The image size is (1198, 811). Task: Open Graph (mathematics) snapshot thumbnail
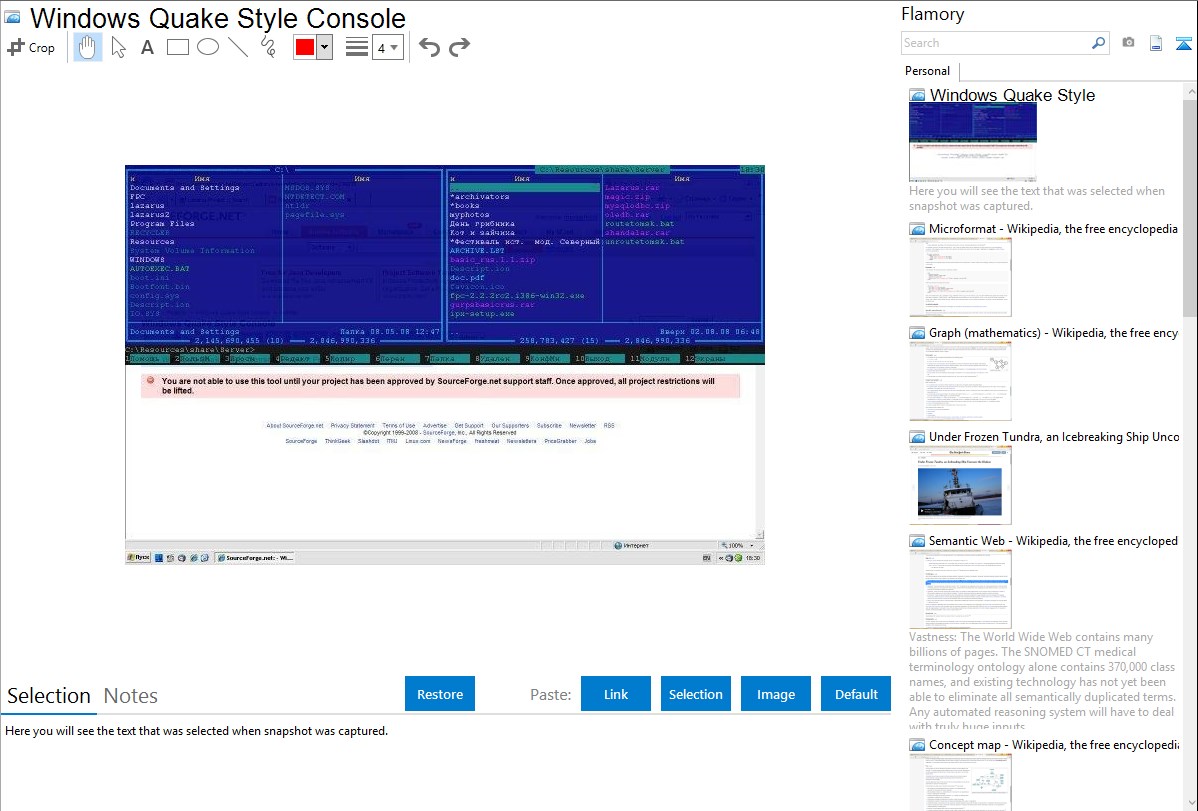point(960,381)
